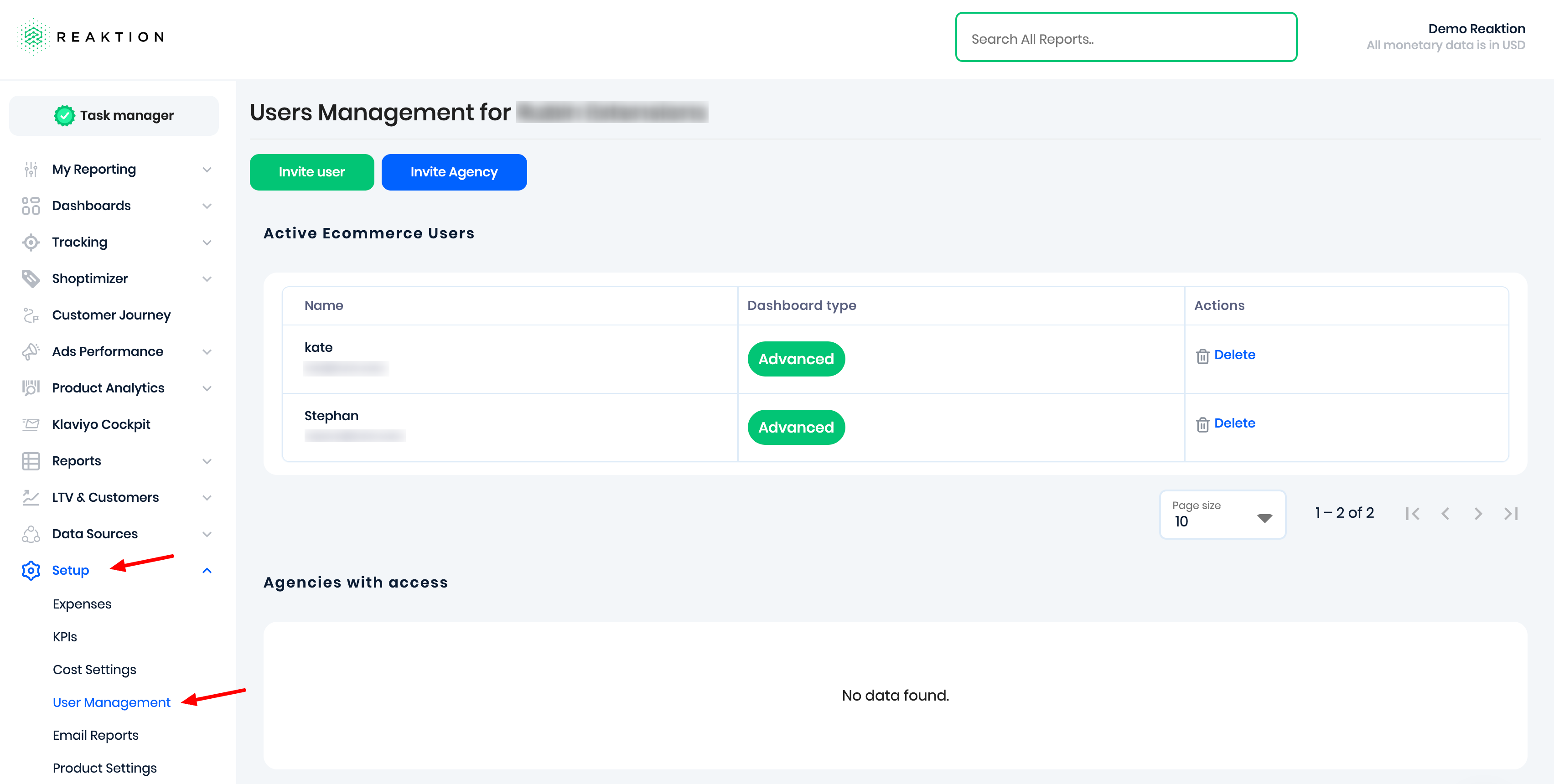This screenshot has width=1554, height=784.
Task: Collapse the Setup menu chevron
Action: pos(207,571)
